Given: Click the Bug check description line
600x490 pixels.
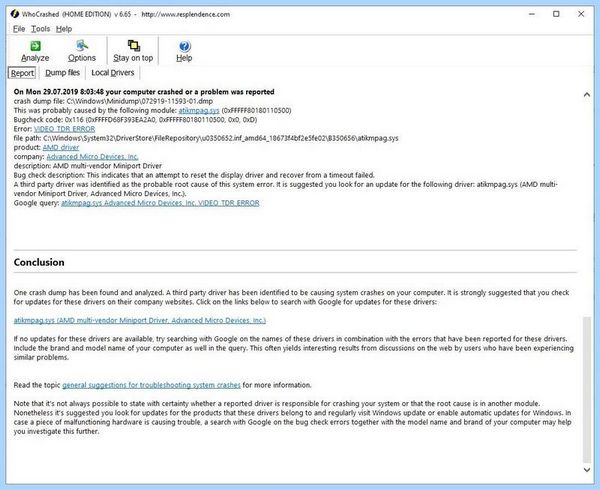Looking at the screenshot, I should (194, 175).
